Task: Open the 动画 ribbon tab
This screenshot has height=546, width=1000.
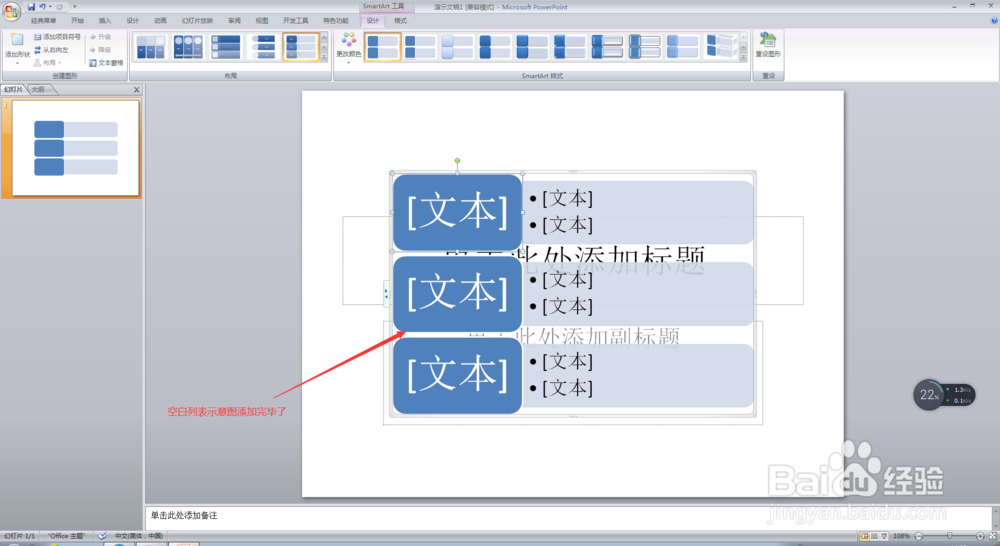Action: [160, 21]
